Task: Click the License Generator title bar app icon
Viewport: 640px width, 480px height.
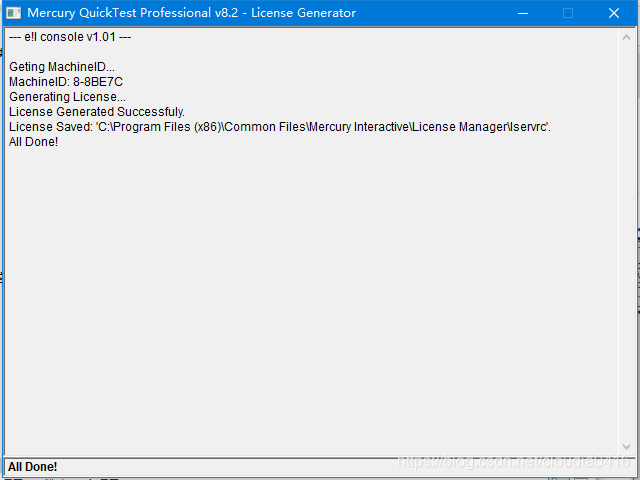Action: click(13, 13)
